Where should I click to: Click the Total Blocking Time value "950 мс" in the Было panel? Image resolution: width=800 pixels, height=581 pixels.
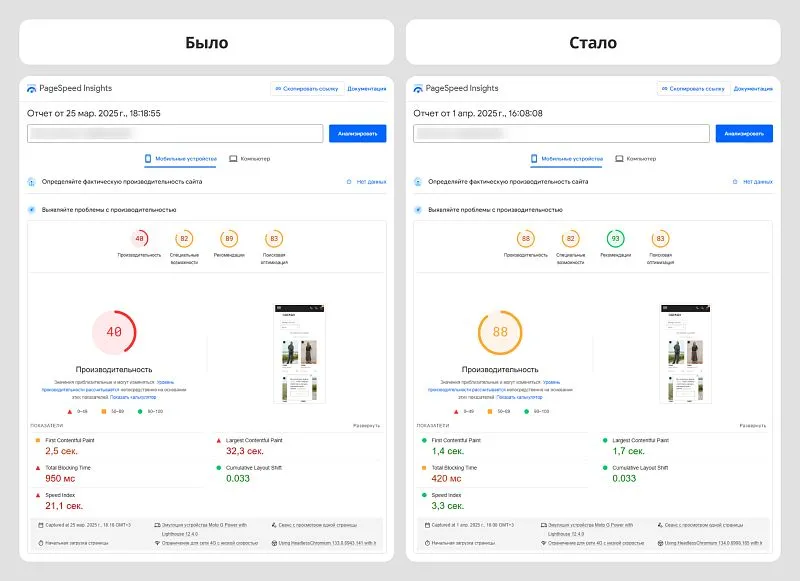(60, 478)
